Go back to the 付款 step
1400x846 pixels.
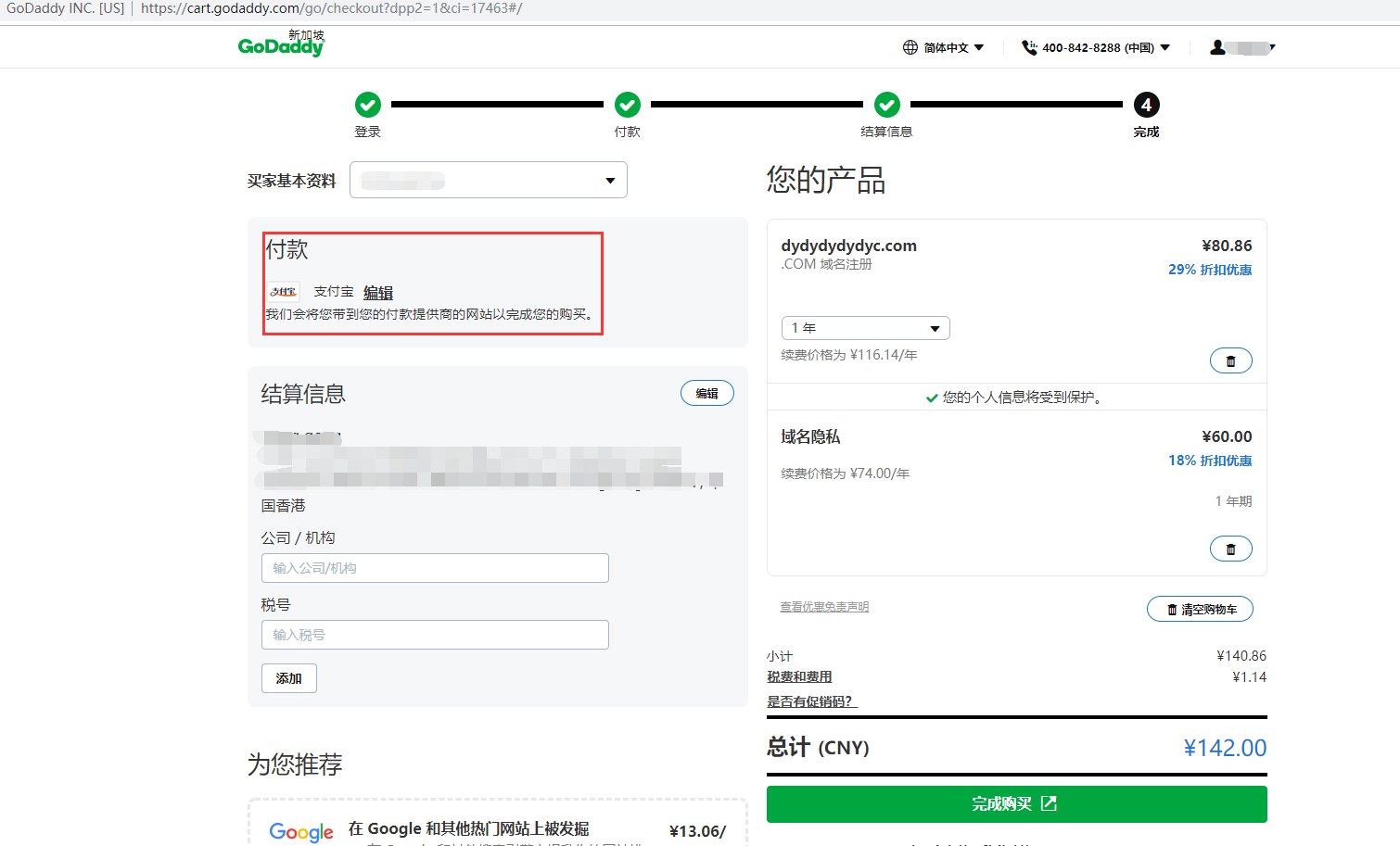point(628,105)
